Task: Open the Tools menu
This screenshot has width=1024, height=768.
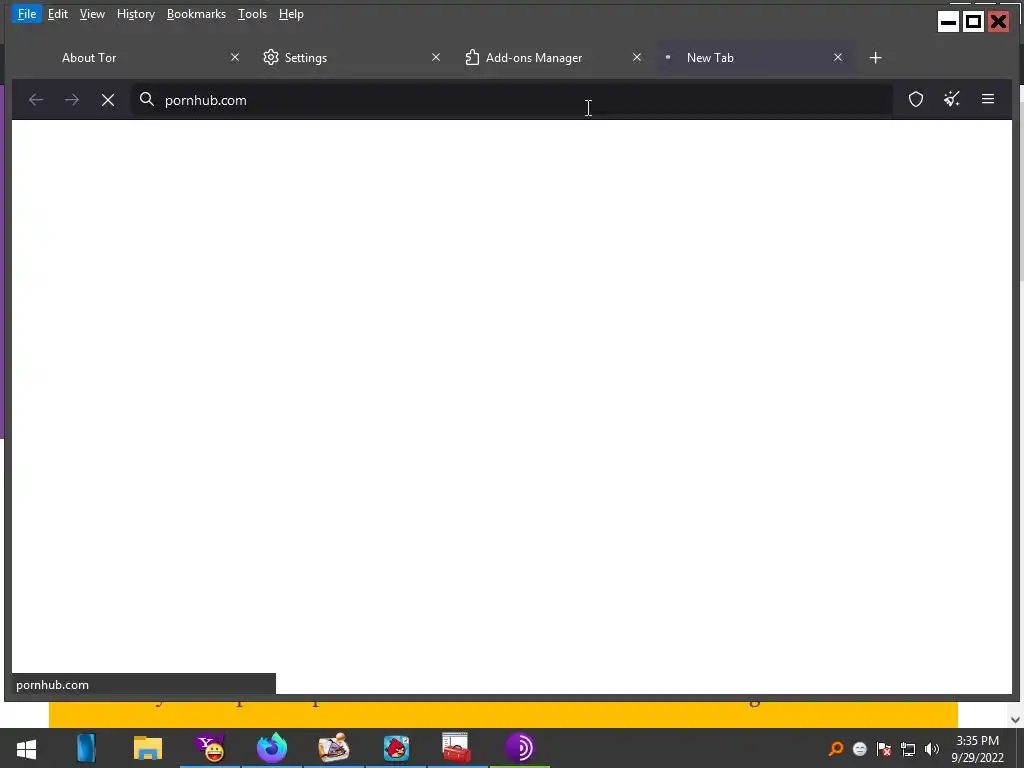Action: click(x=252, y=14)
